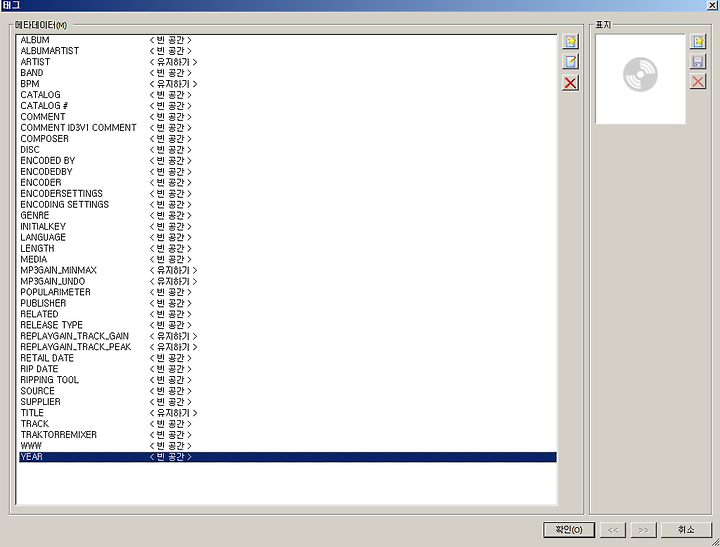Select the ENCODING SETTINGS row
The image size is (720, 547).
pos(288,204)
